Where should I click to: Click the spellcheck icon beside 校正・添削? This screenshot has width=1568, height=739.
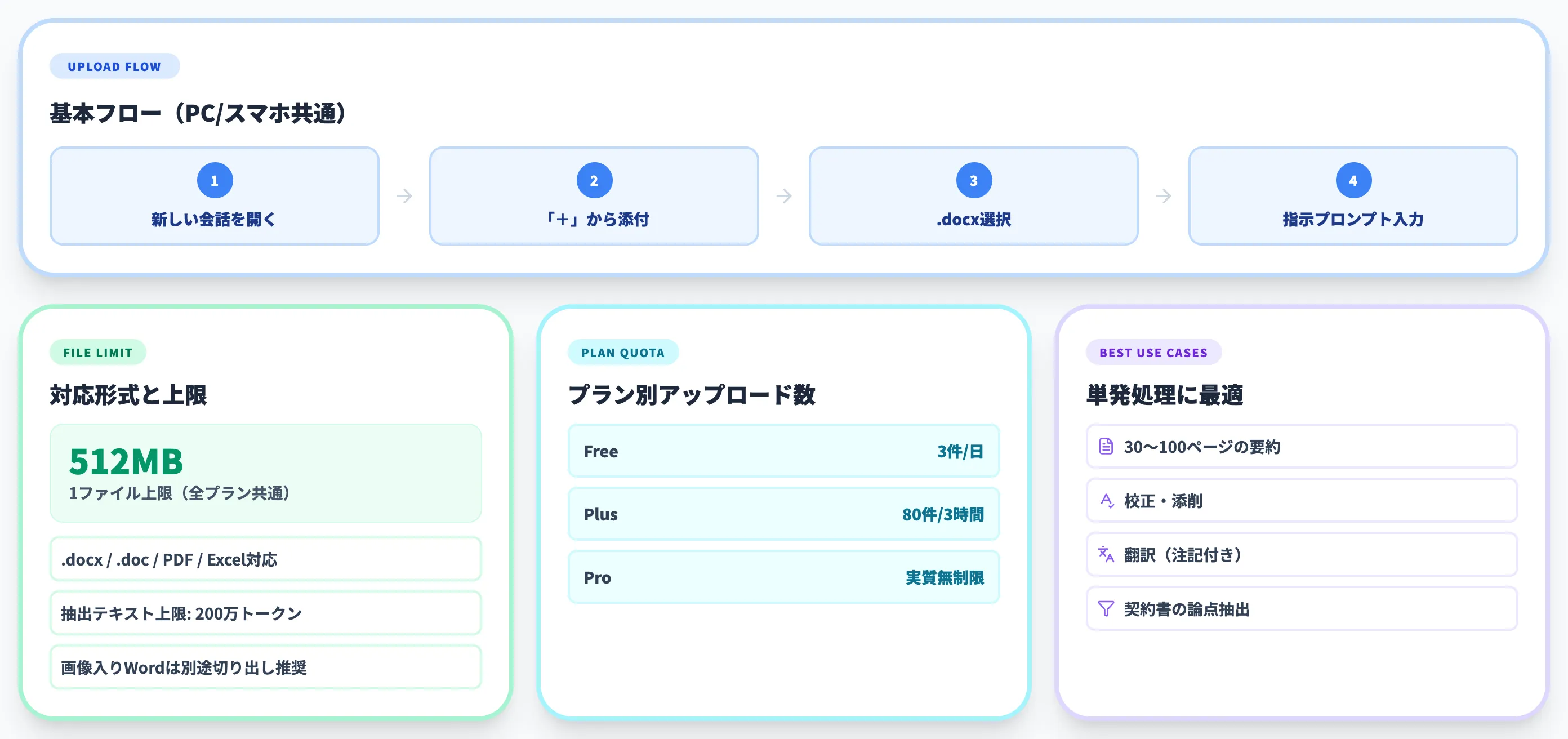coord(1106,500)
